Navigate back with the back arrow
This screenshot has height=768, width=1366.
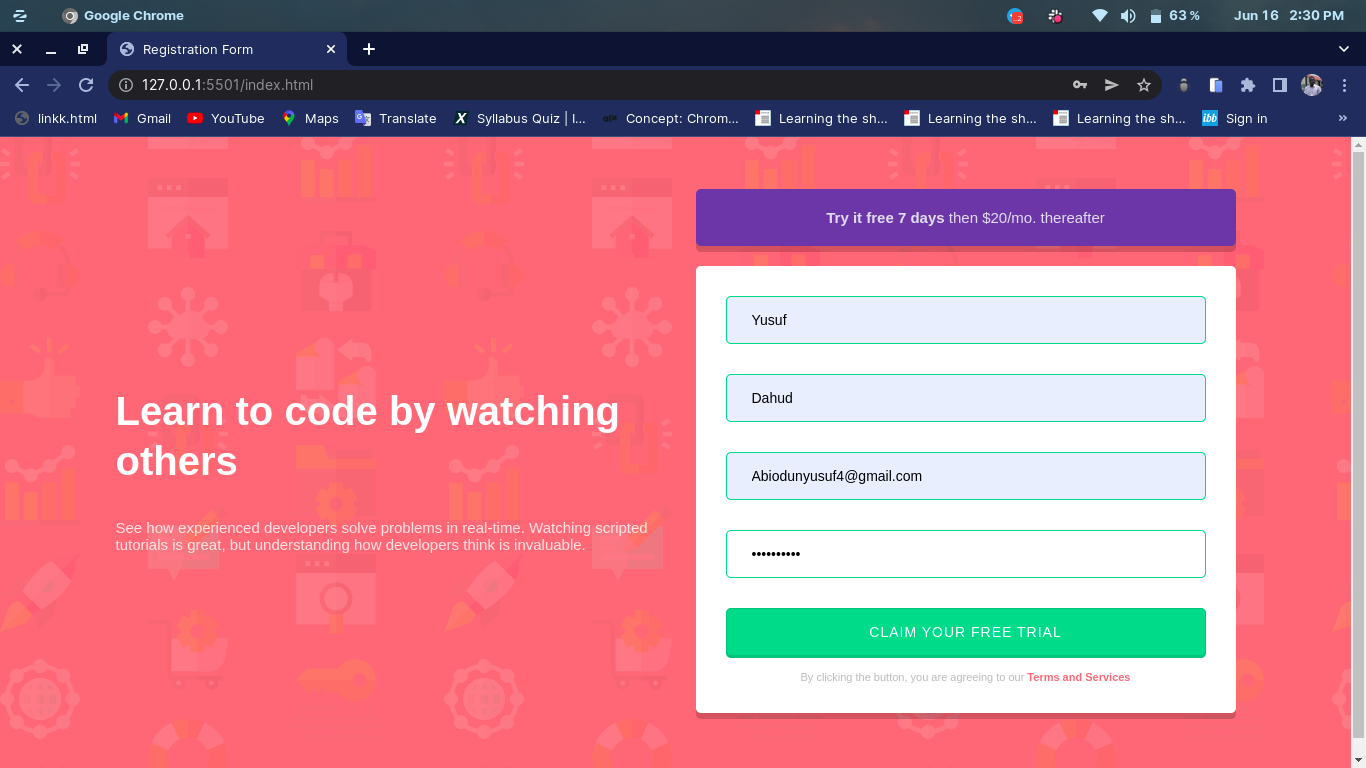[22, 85]
